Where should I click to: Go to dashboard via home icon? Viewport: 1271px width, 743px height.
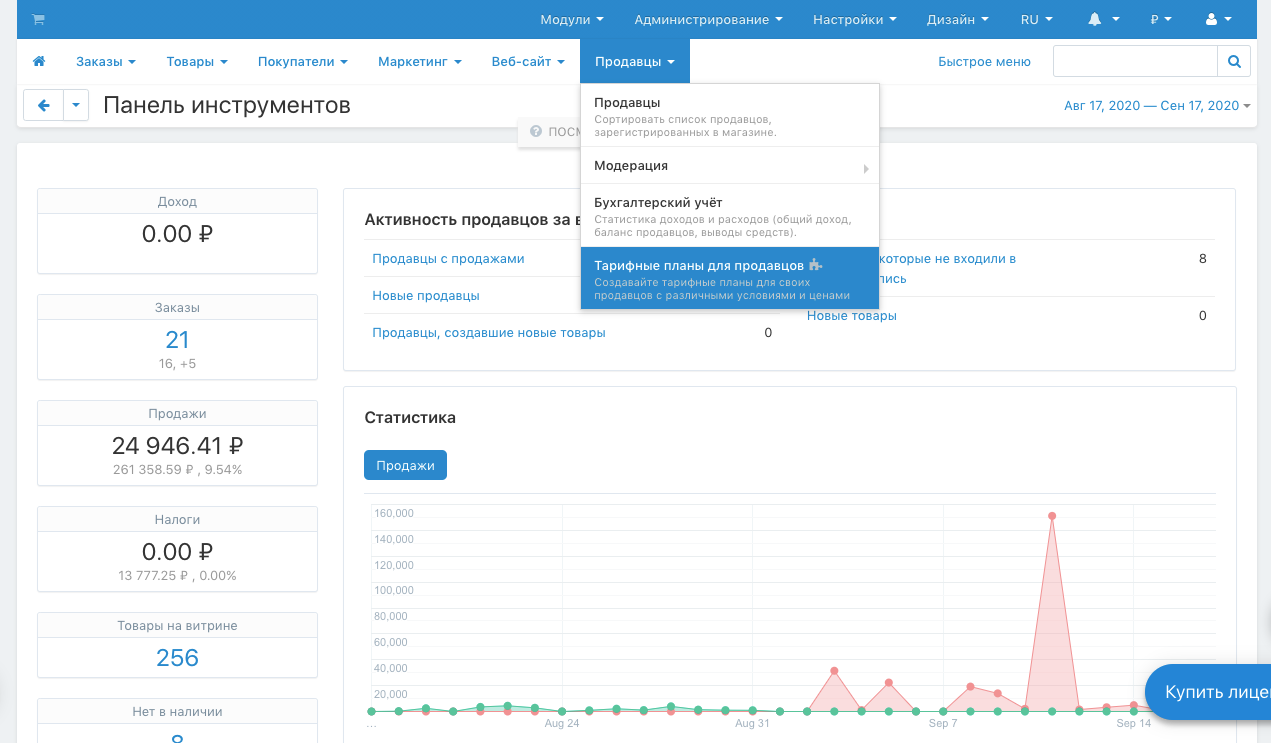[x=39, y=62]
